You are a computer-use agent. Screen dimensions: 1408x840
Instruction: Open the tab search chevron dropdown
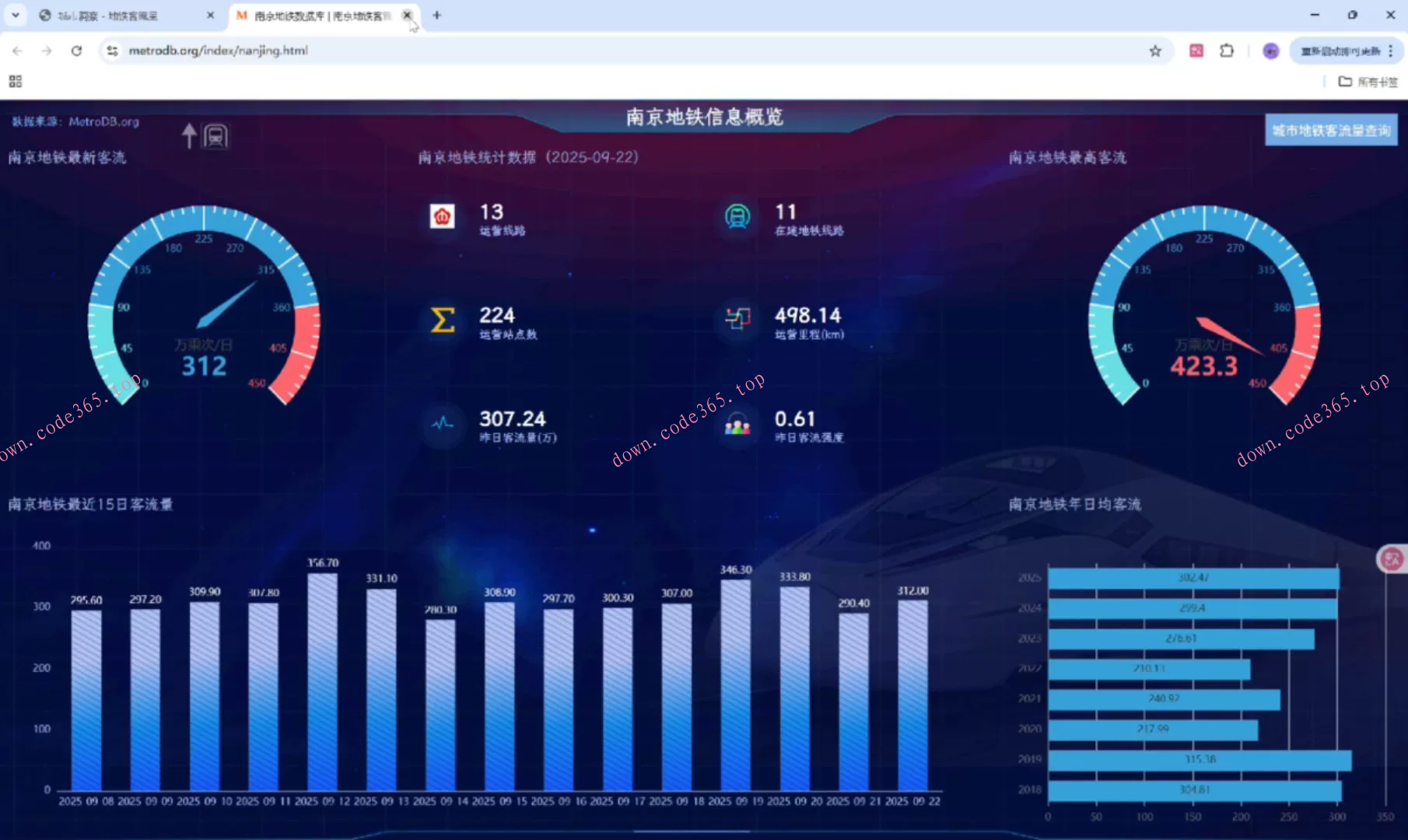coord(16,15)
